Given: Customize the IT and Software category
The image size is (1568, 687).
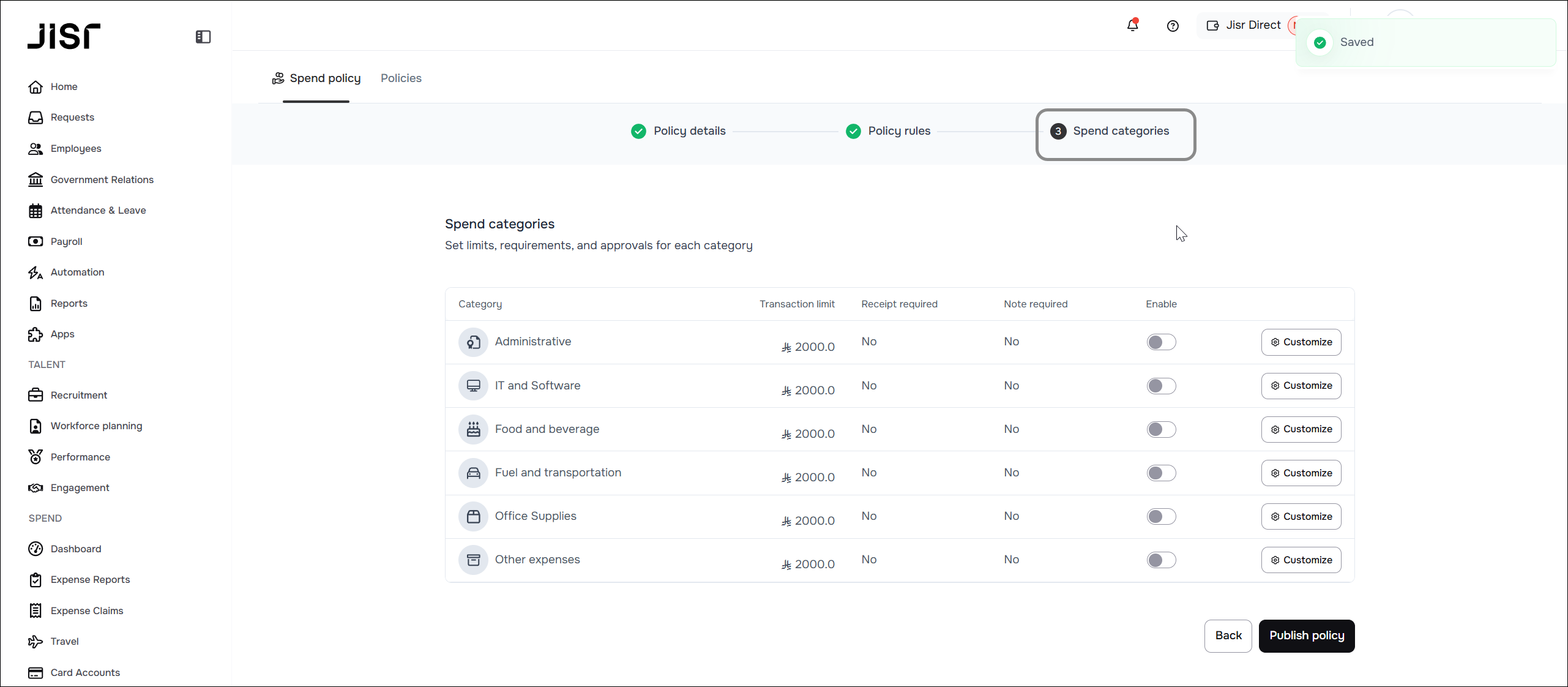Looking at the screenshot, I should coord(1301,386).
